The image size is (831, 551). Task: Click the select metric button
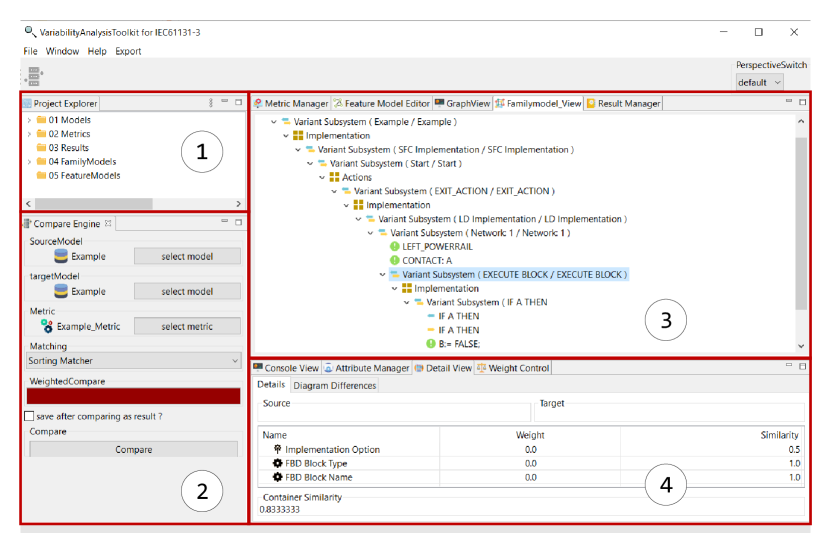tap(187, 326)
